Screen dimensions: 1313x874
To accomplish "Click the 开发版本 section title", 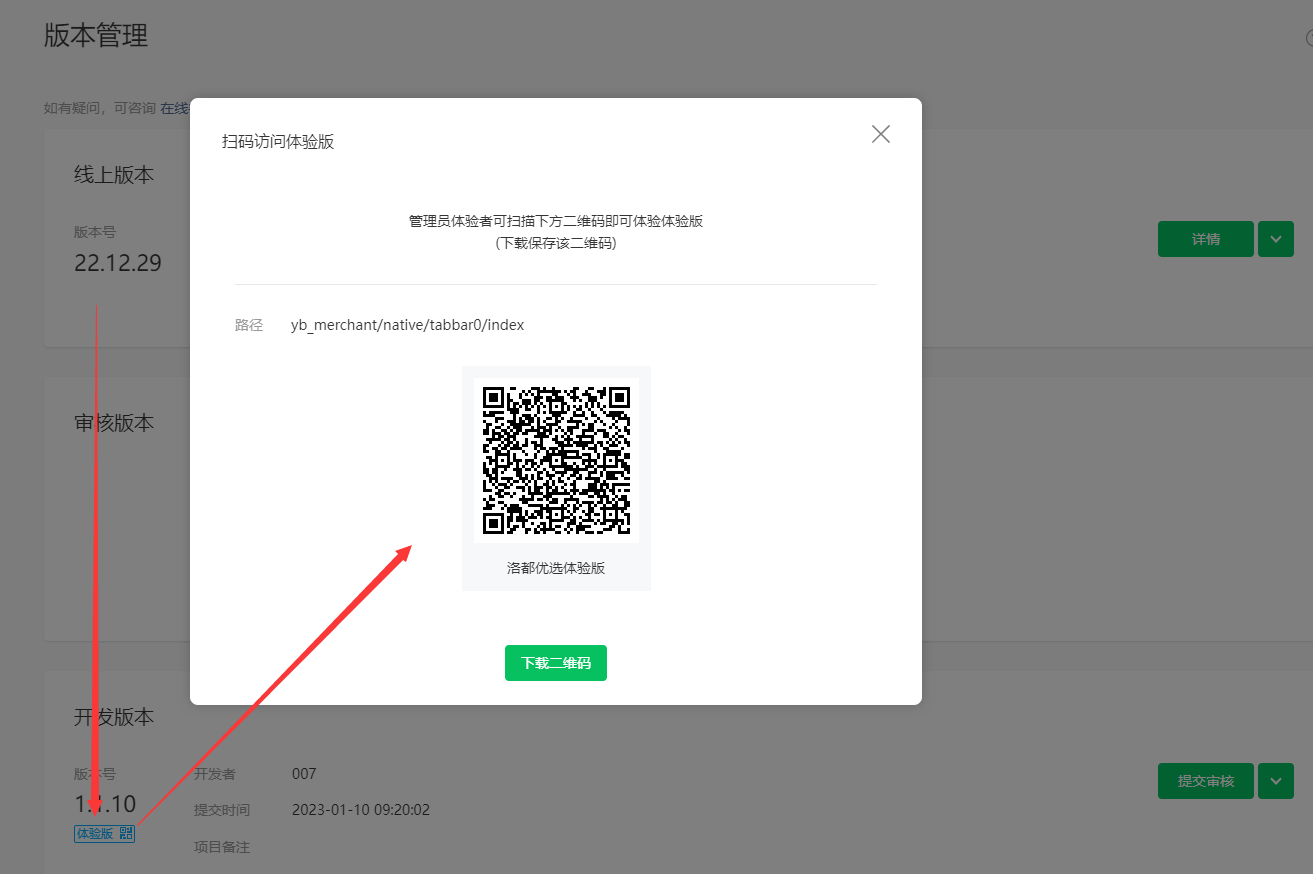I will [114, 717].
